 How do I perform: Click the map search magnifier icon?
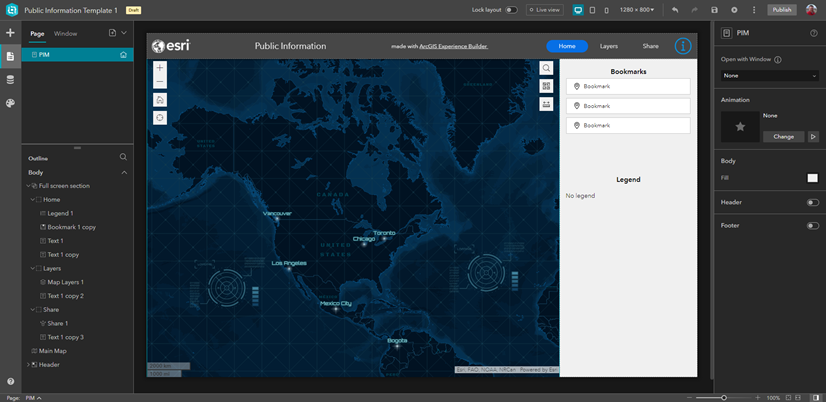click(x=546, y=68)
